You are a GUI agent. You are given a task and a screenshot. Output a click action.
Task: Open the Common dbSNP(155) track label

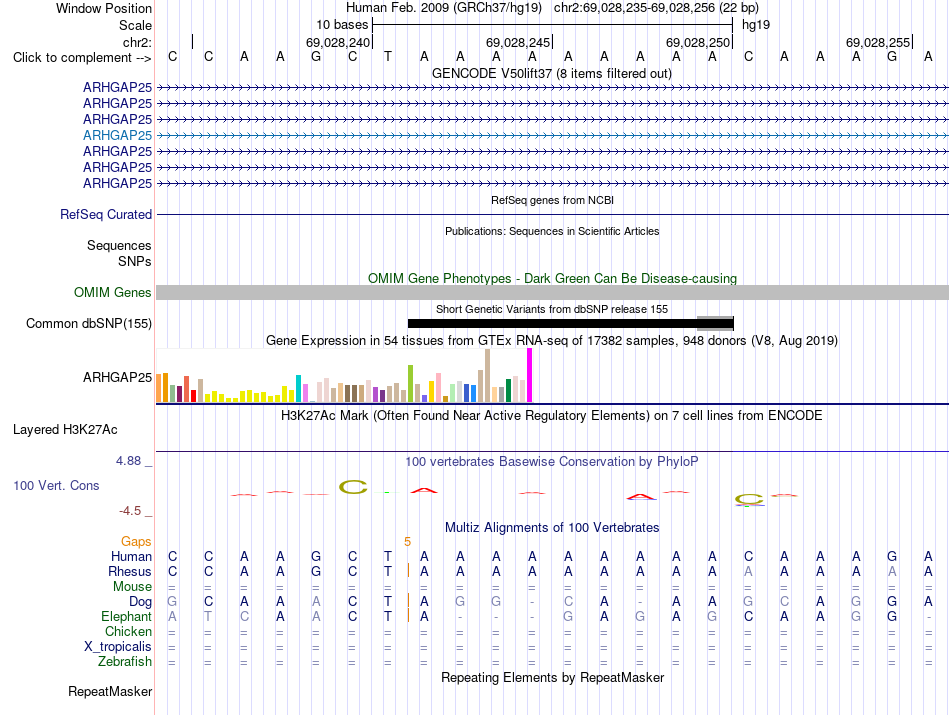(88, 324)
